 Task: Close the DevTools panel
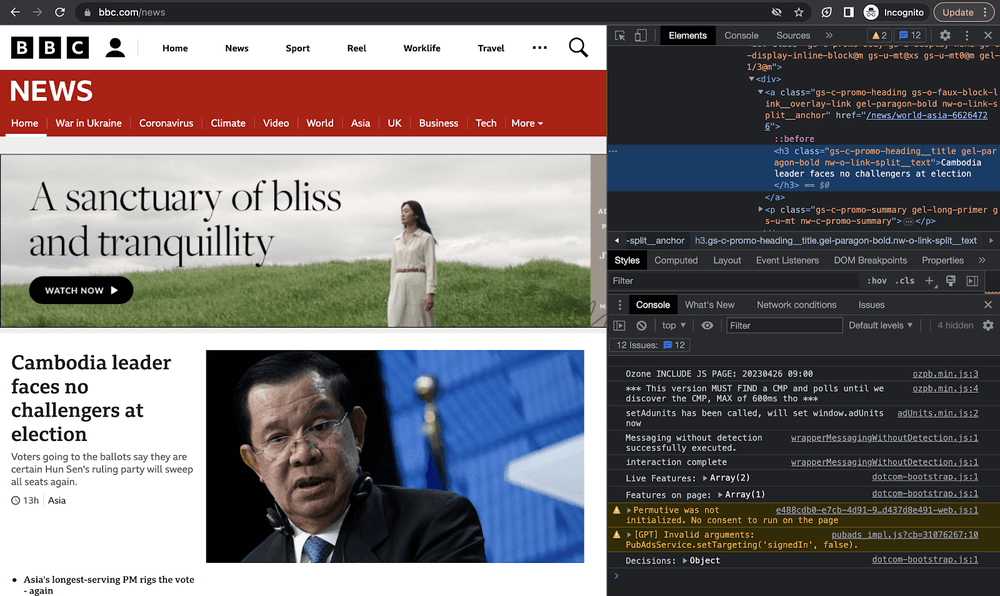tap(988, 36)
